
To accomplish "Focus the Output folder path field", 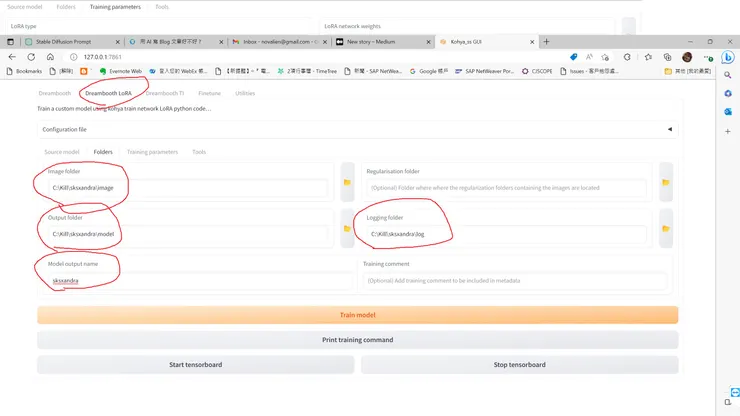I will tap(188, 234).
